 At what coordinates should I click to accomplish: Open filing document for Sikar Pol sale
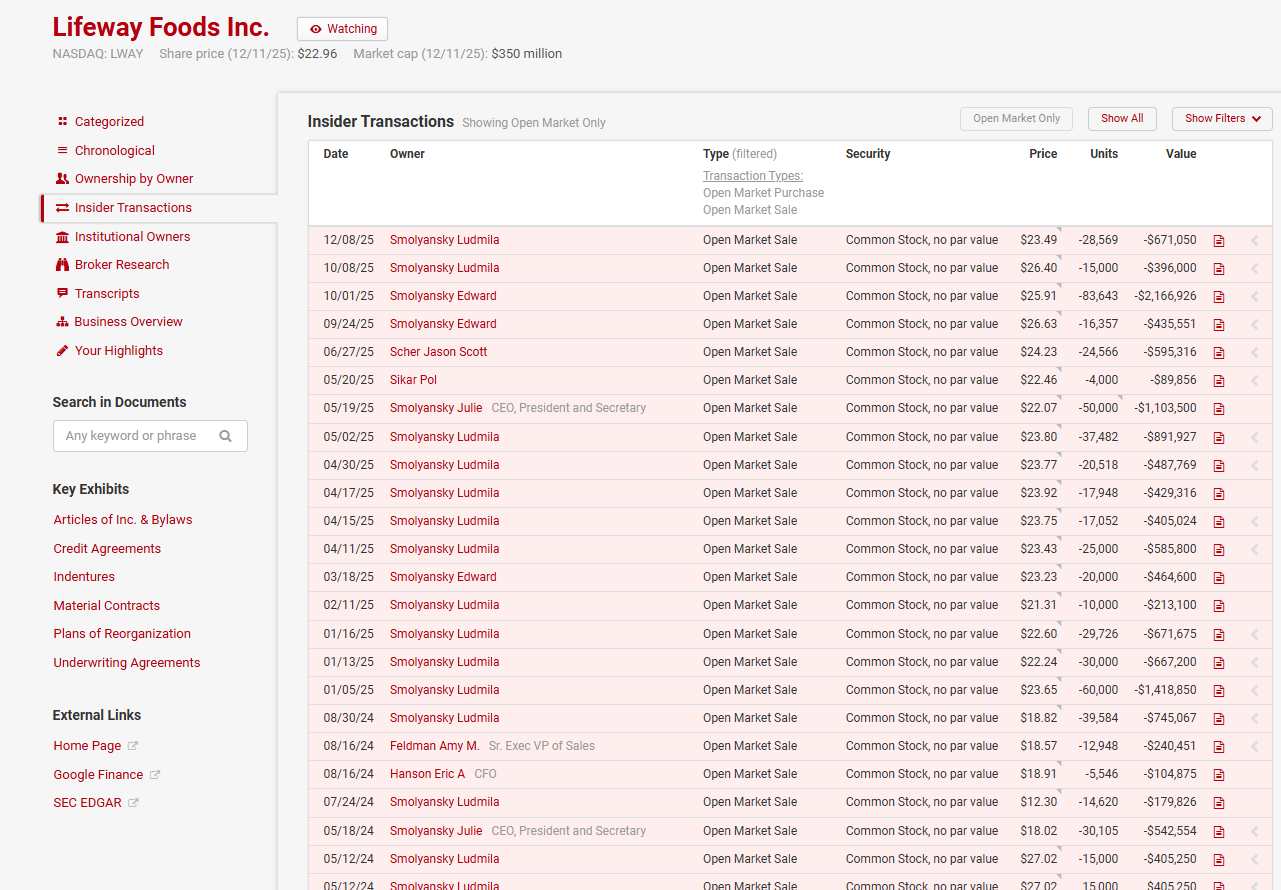1219,380
